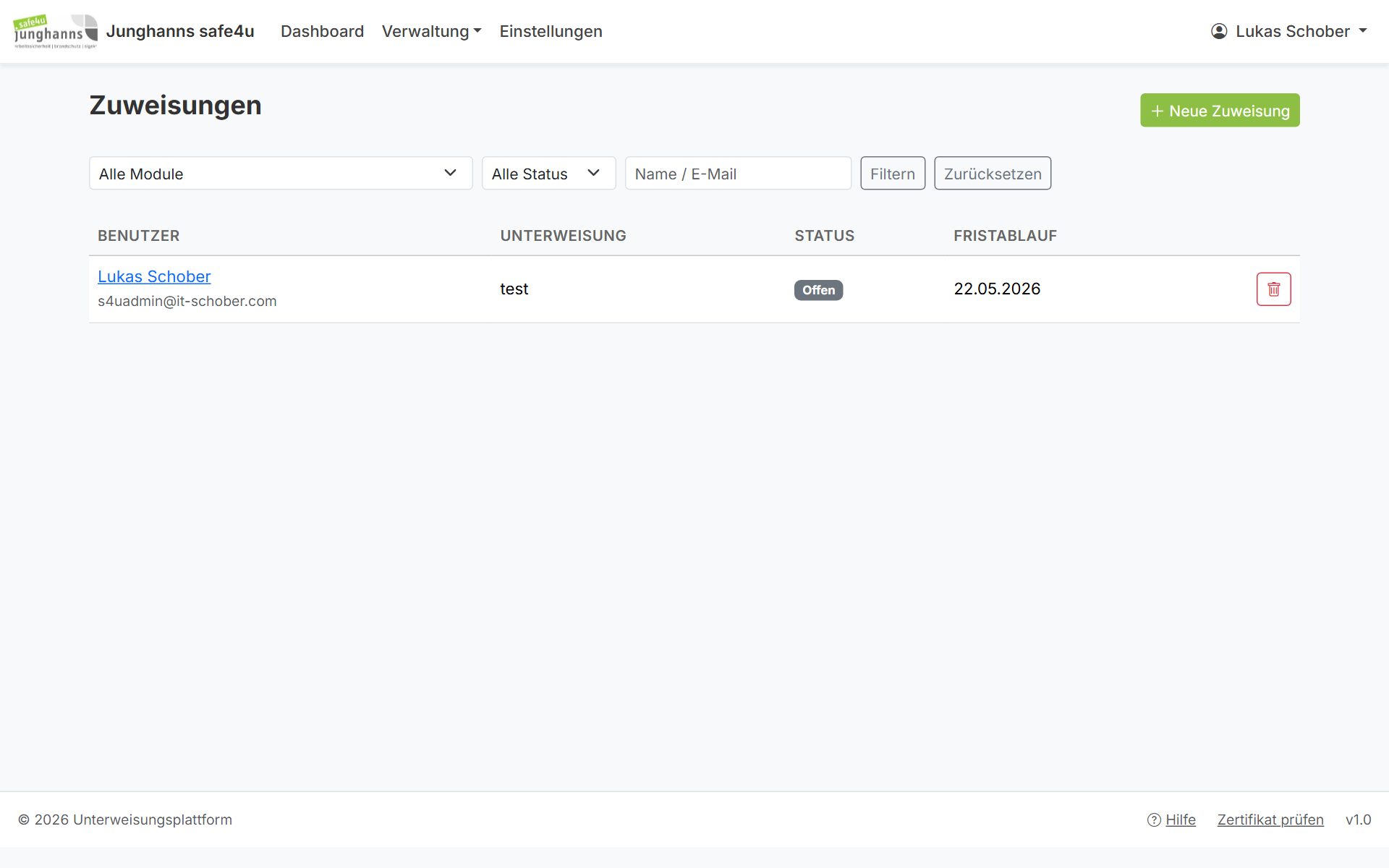This screenshot has height=868, width=1389.
Task: Open Zertifikat prüfen link in footer
Action: [x=1270, y=820]
